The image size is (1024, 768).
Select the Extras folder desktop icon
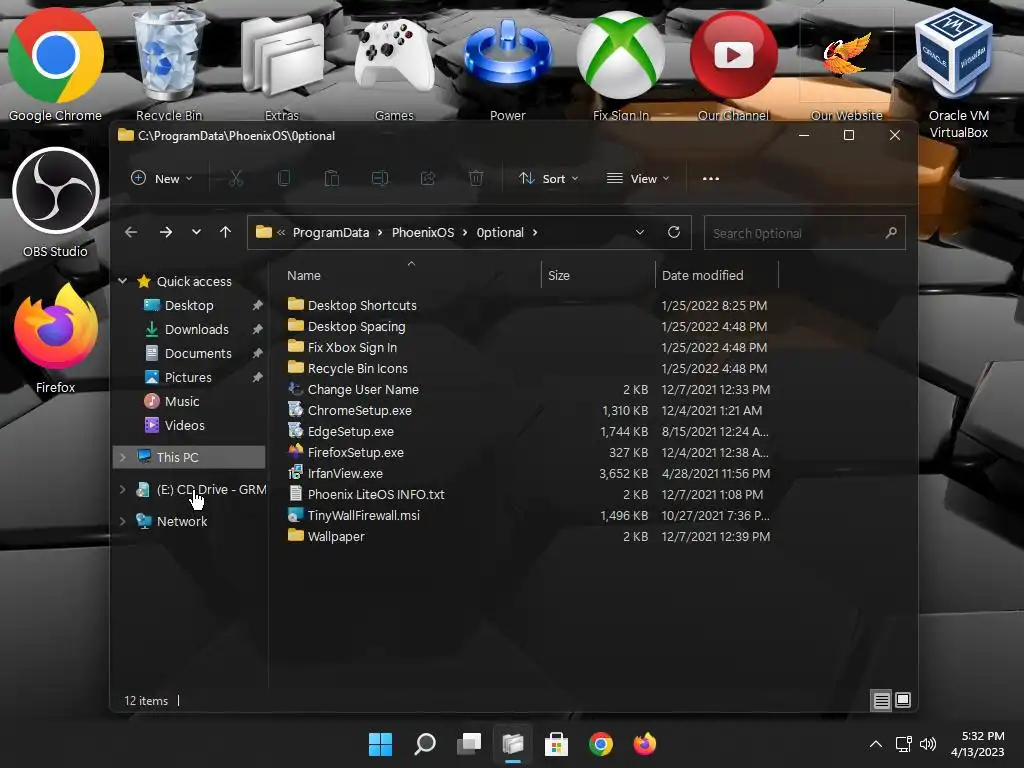click(x=281, y=64)
